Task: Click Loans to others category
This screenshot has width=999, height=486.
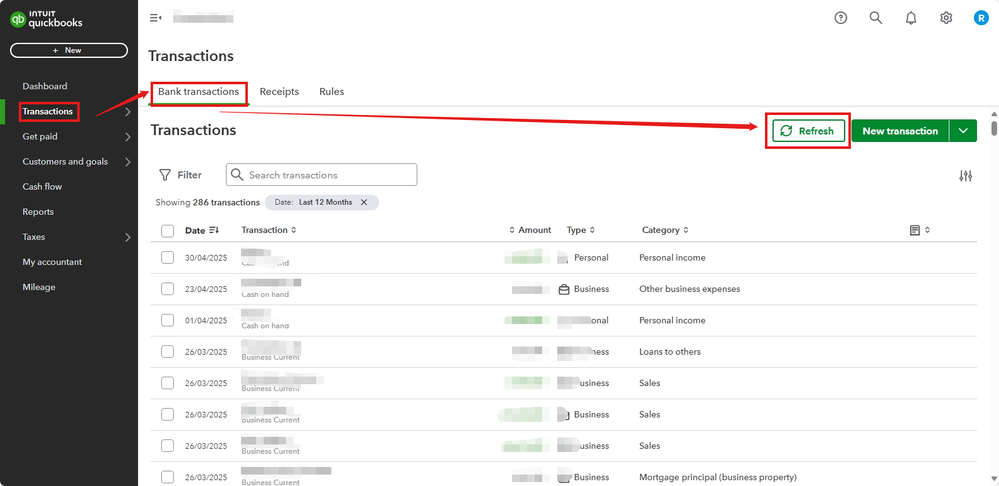Action: (x=670, y=352)
